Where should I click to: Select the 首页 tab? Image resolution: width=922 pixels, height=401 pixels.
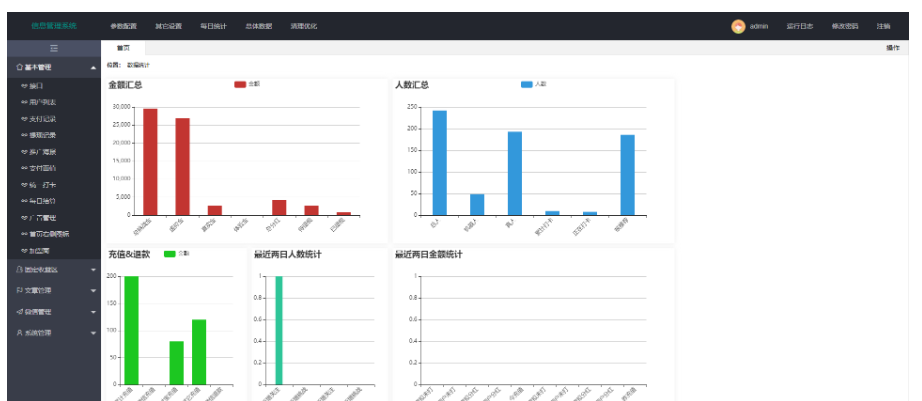pos(123,48)
